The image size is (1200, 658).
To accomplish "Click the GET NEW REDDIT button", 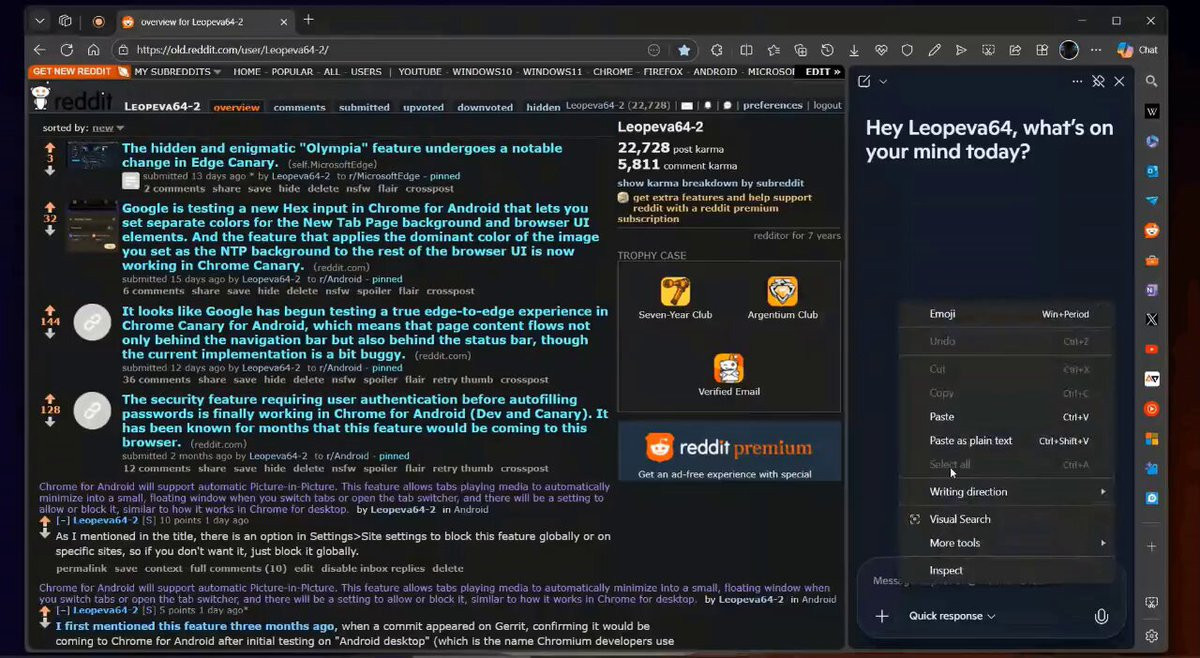I will pos(80,72).
